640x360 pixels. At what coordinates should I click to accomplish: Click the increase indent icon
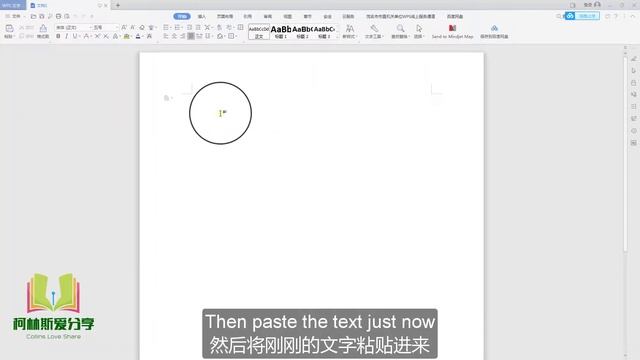tap(198, 27)
